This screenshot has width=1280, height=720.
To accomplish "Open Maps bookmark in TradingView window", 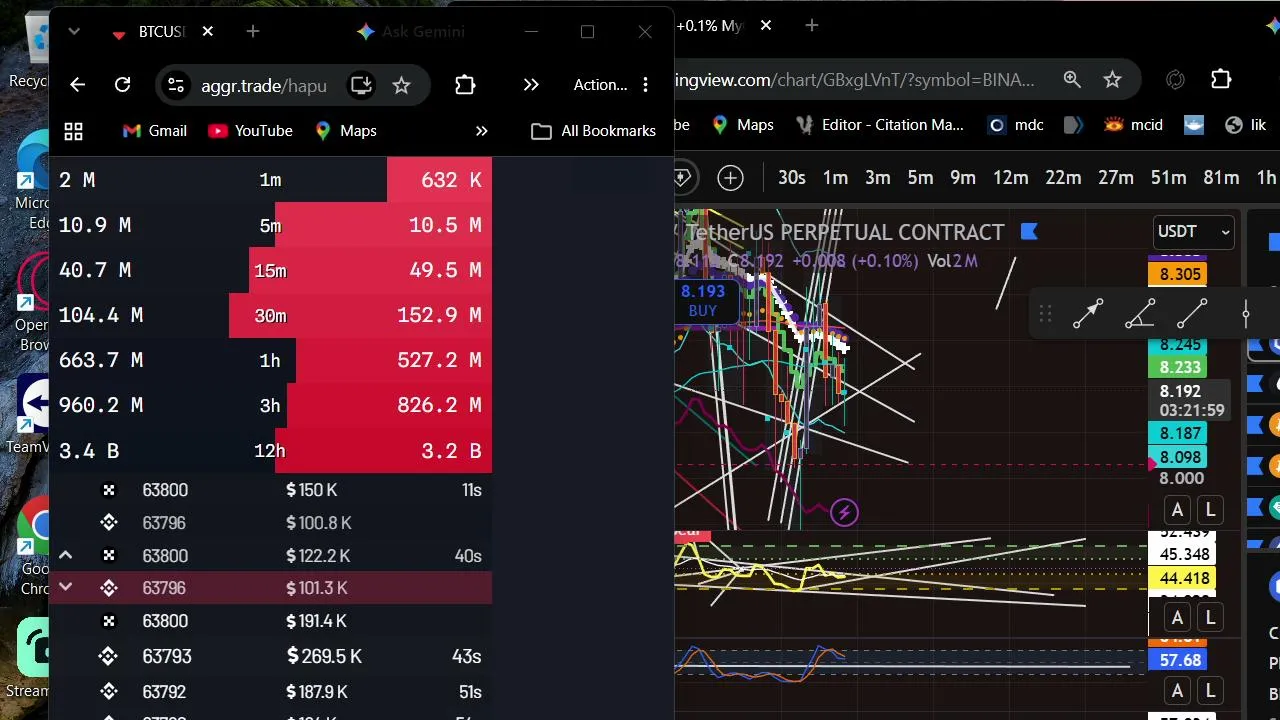I will [743, 125].
